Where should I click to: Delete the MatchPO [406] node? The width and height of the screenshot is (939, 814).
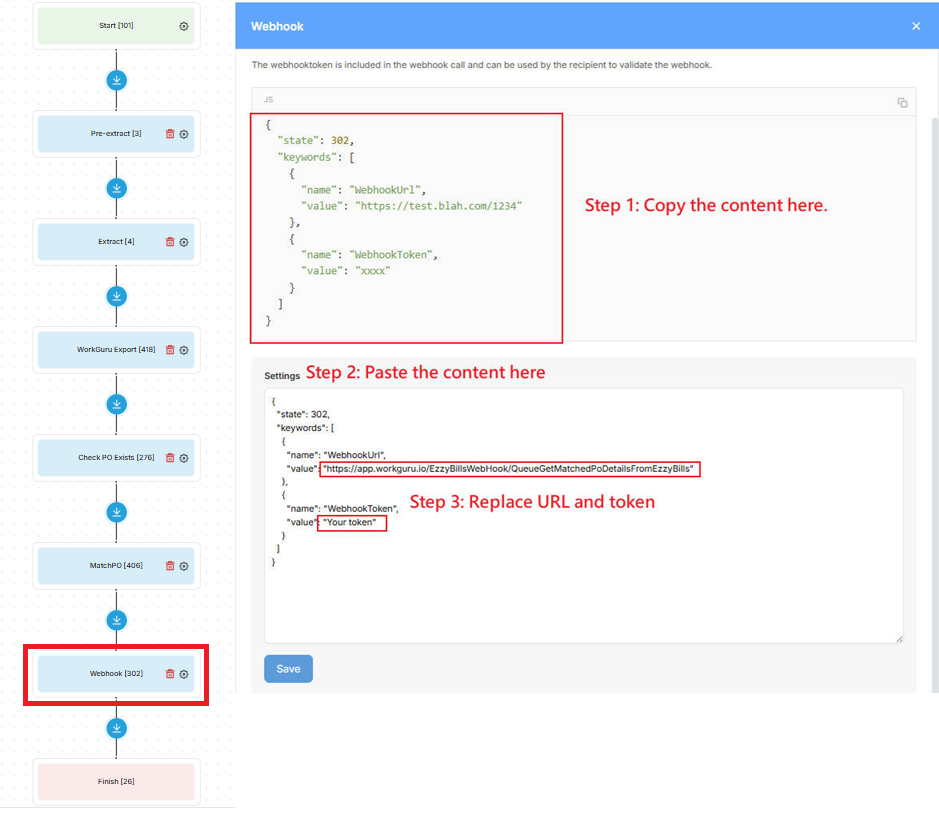point(170,566)
